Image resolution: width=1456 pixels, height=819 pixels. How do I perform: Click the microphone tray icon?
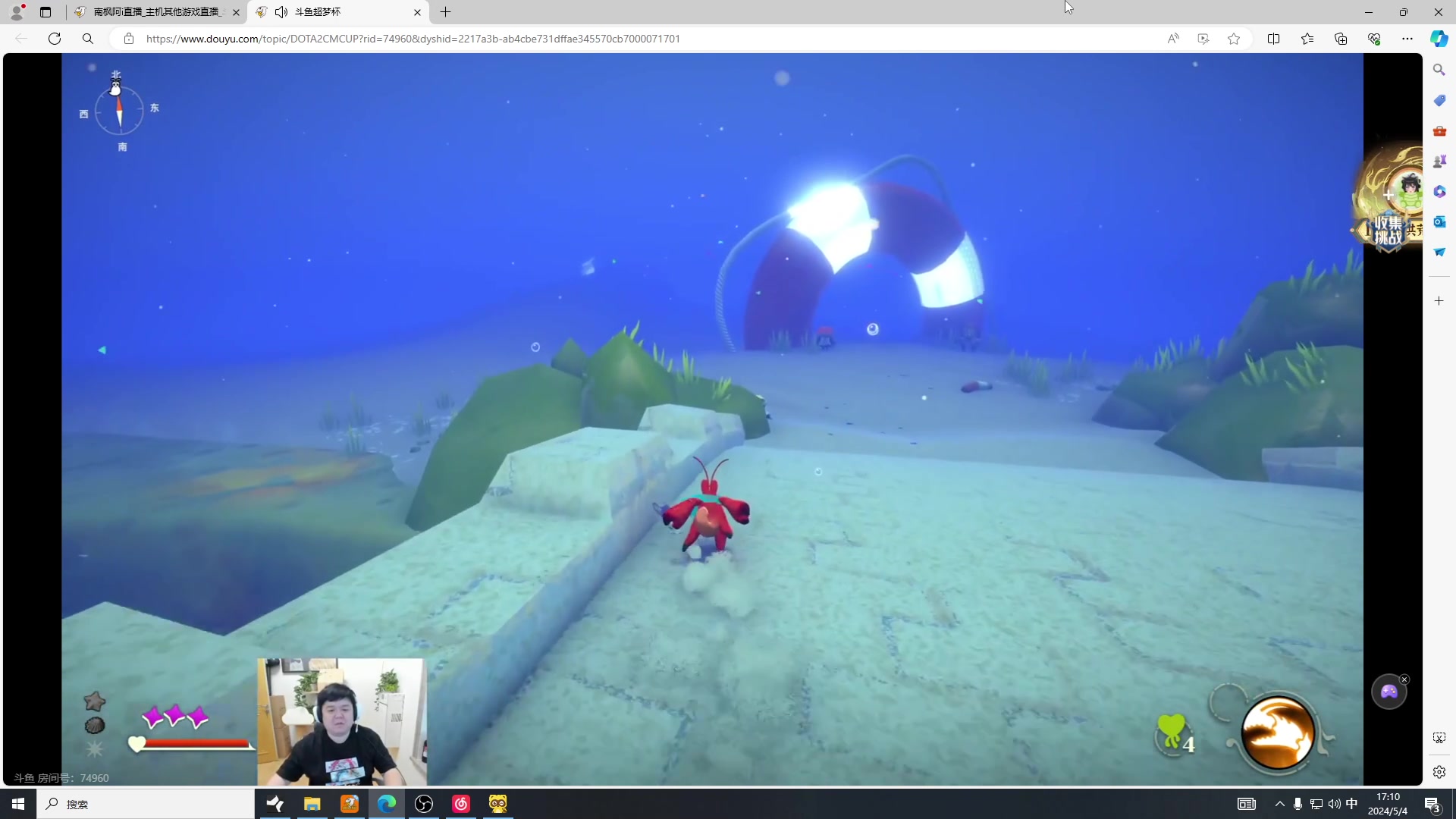point(1298,804)
